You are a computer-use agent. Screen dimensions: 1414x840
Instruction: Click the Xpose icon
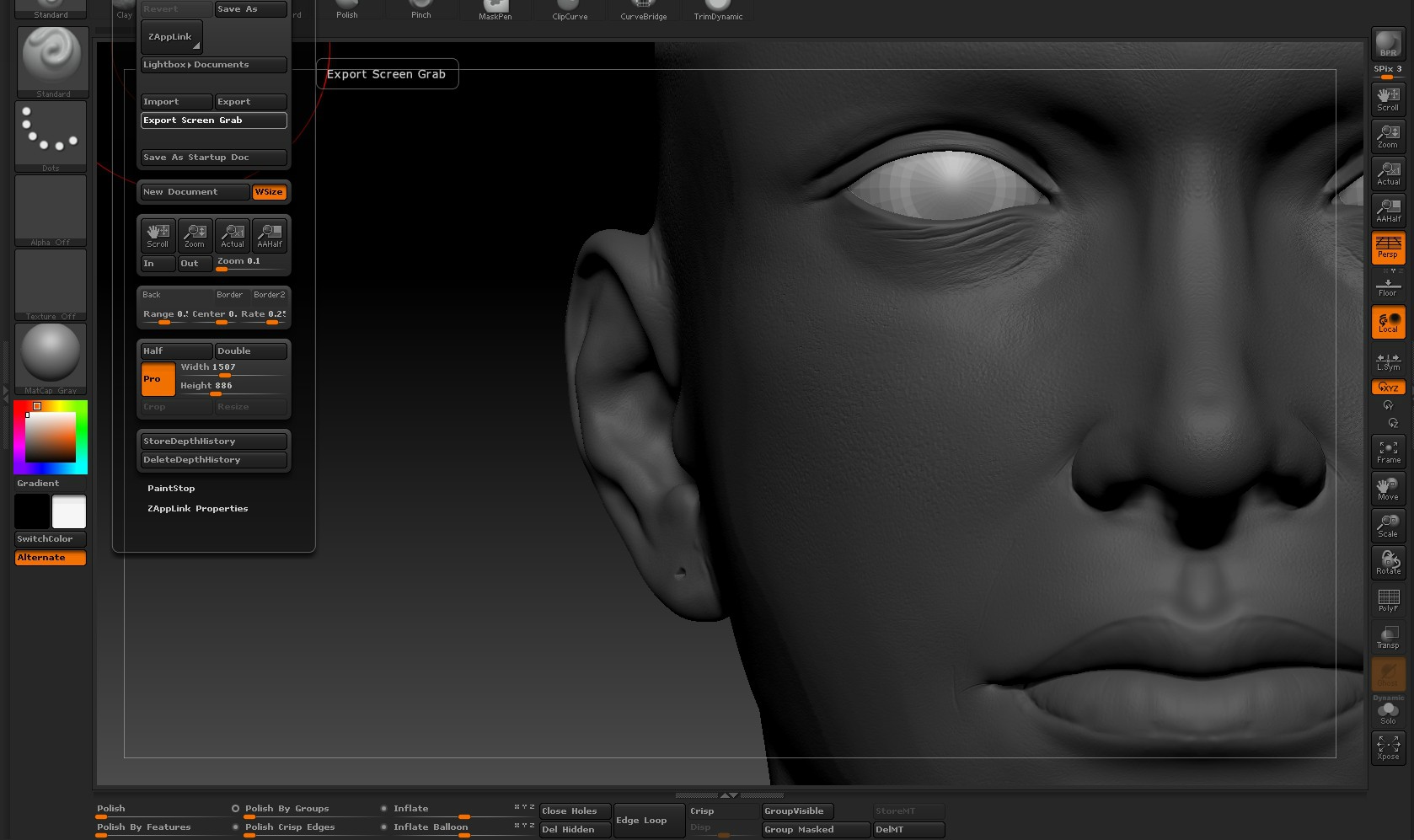tap(1388, 748)
